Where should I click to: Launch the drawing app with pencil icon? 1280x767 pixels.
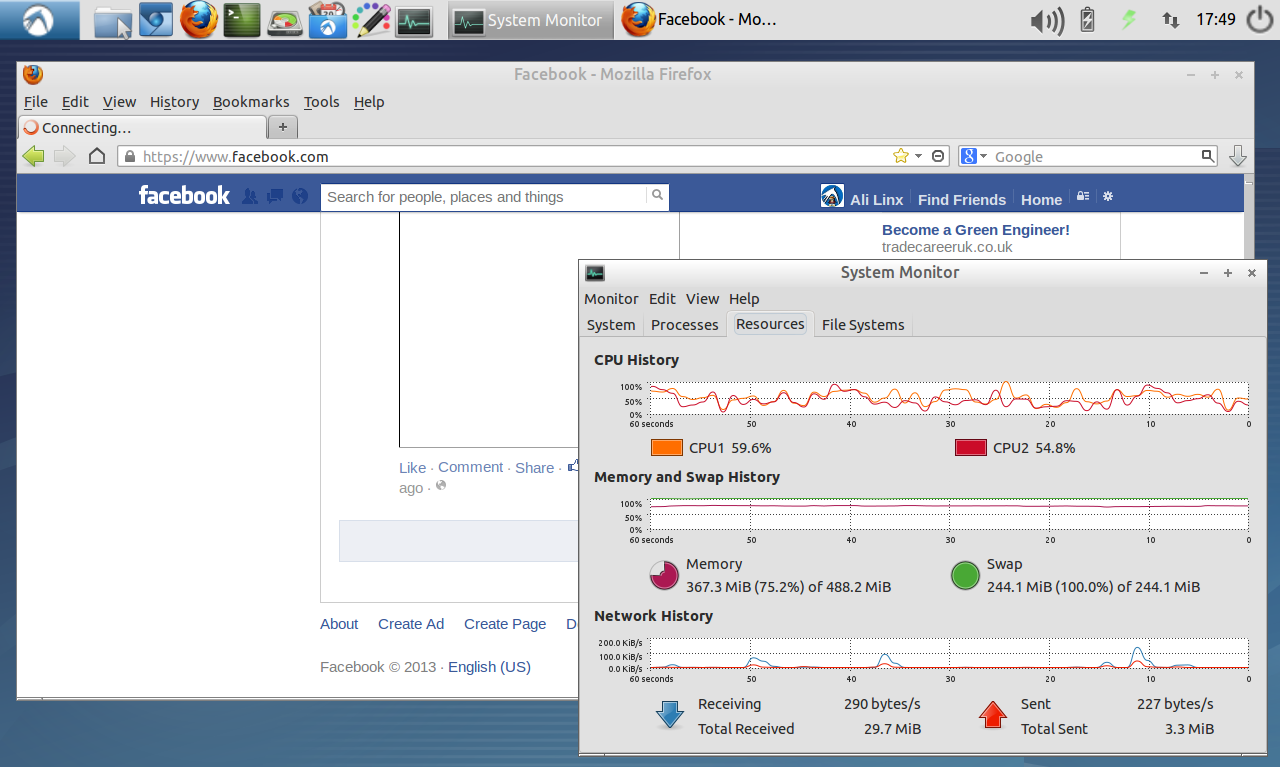(371, 20)
